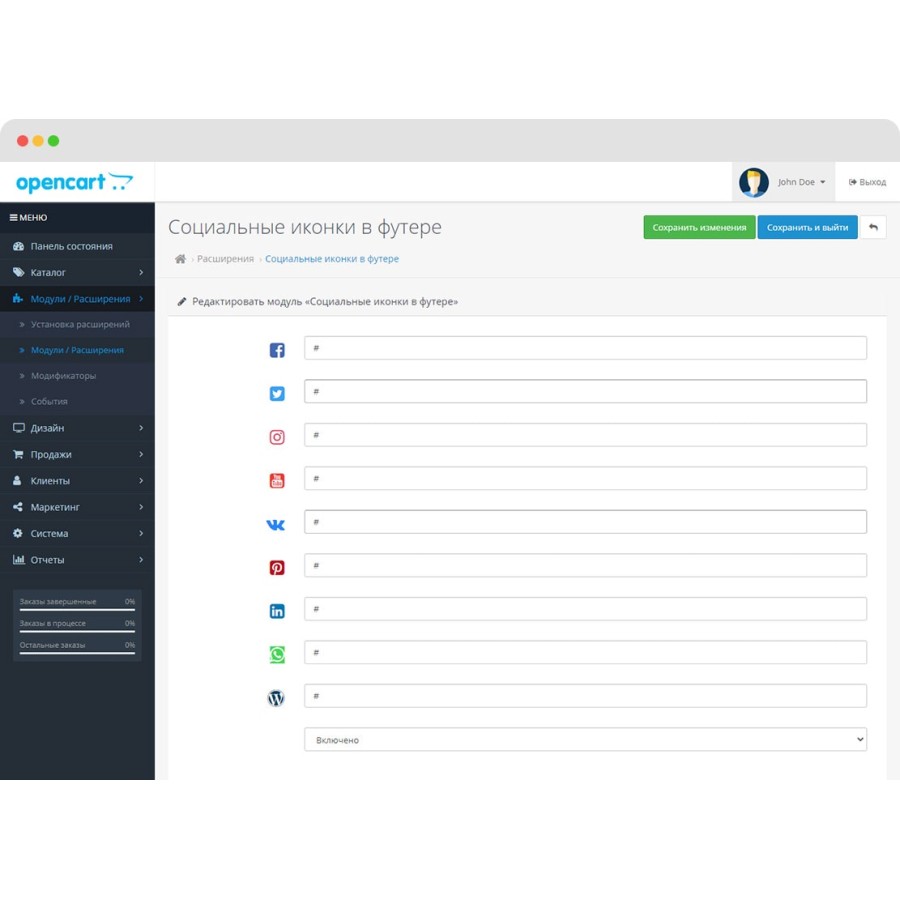The image size is (900, 900).
Task: Click the Twitter URL input field
Action: (x=585, y=391)
